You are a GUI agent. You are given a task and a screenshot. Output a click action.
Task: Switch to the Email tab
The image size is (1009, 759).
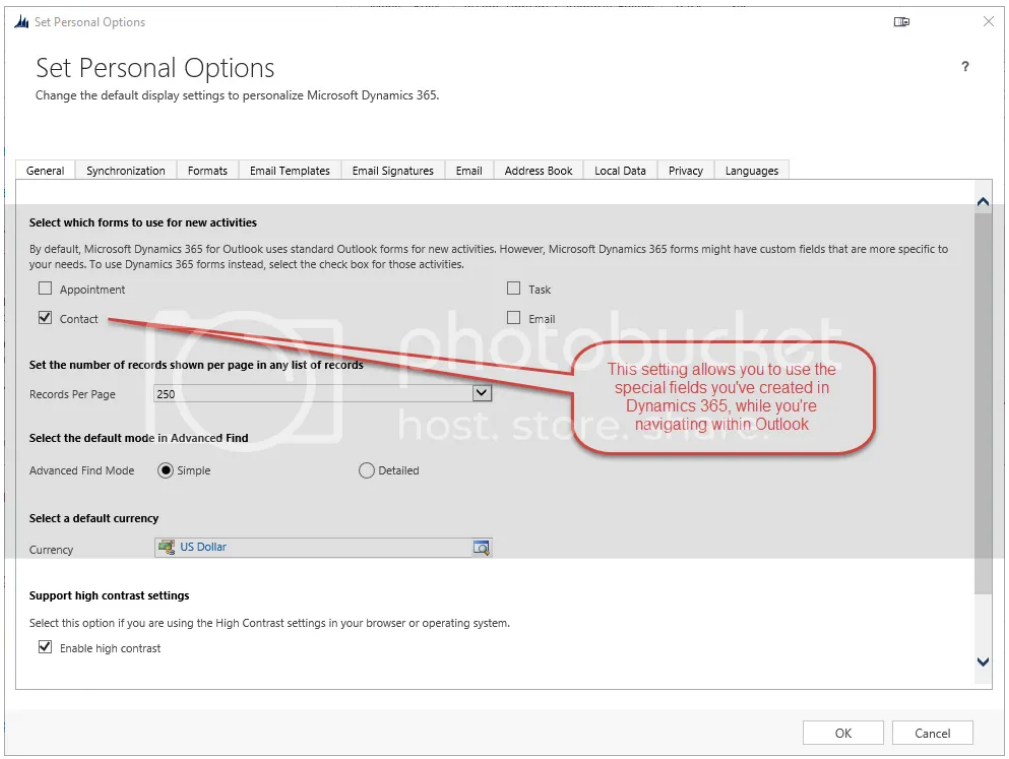click(469, 171)
